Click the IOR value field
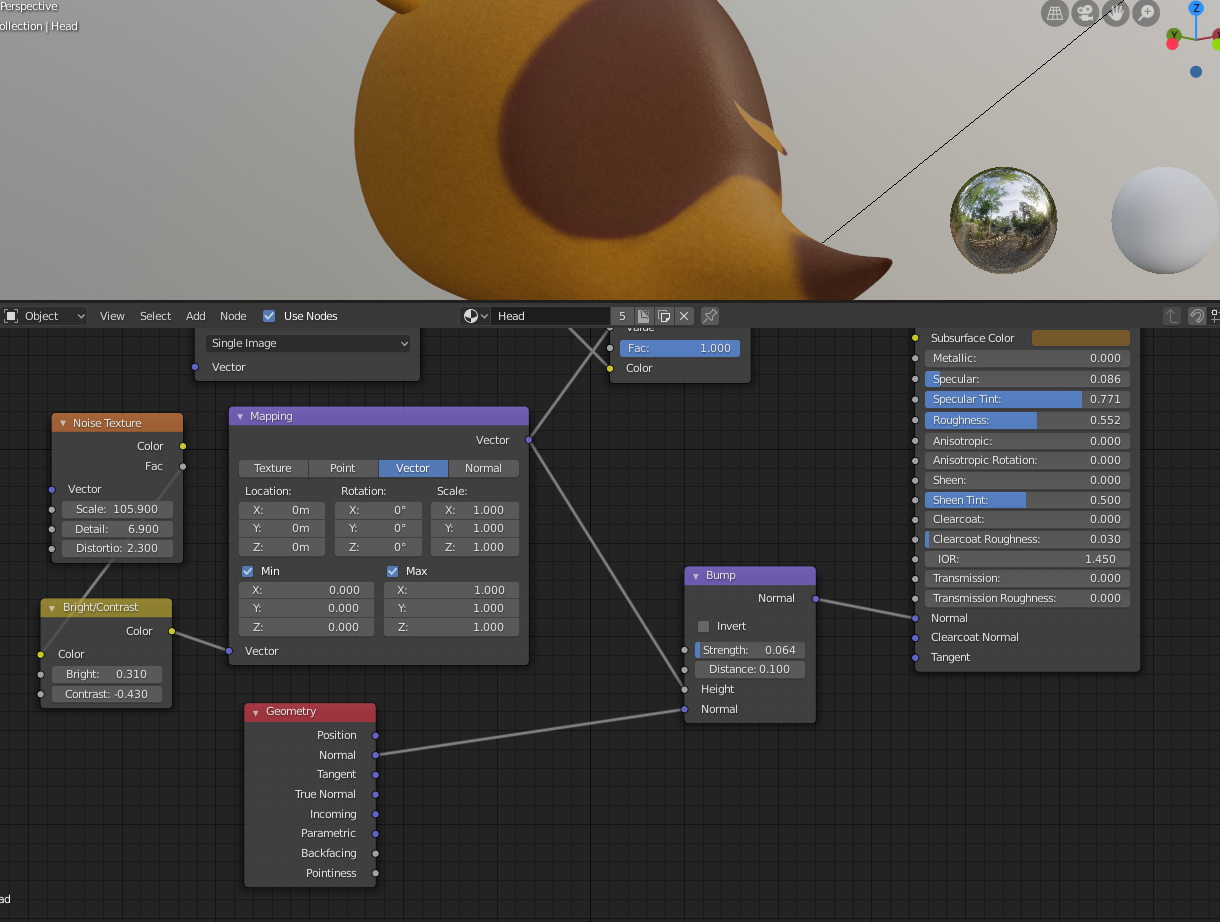Image resolution: width=1220 pixels, height=922 pixels. coord(1028,559)
